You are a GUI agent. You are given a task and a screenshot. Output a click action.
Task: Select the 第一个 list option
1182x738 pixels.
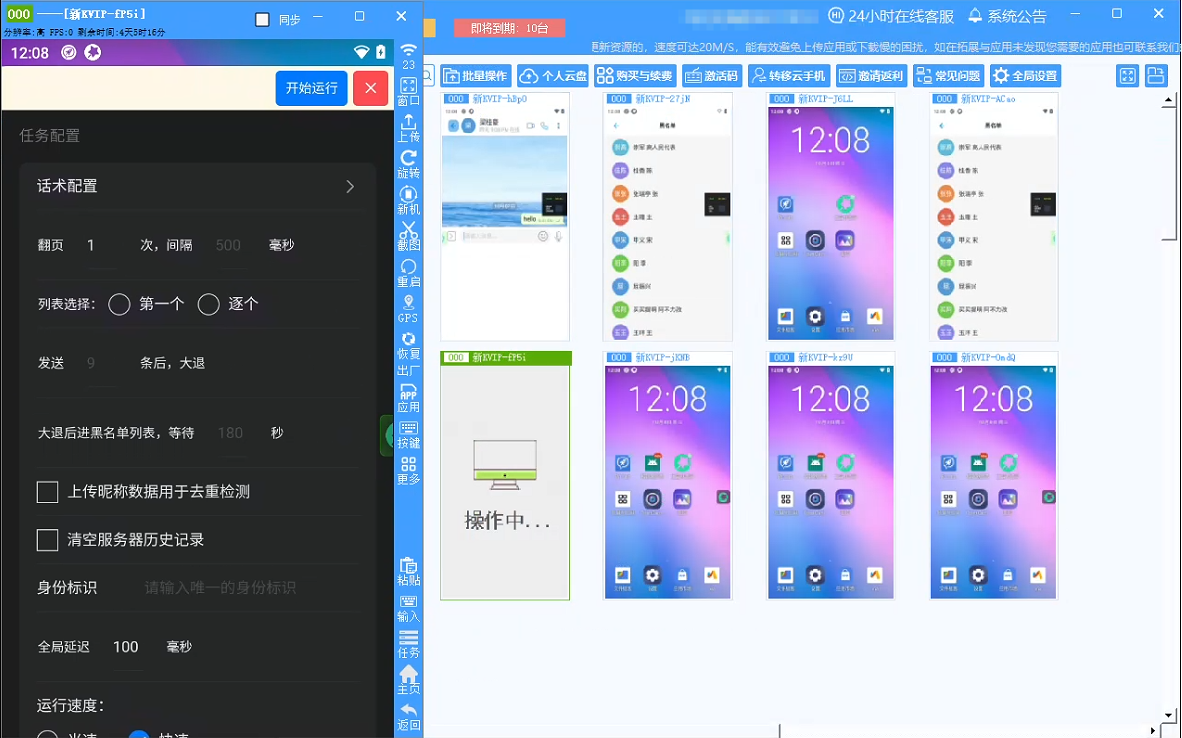119,304
